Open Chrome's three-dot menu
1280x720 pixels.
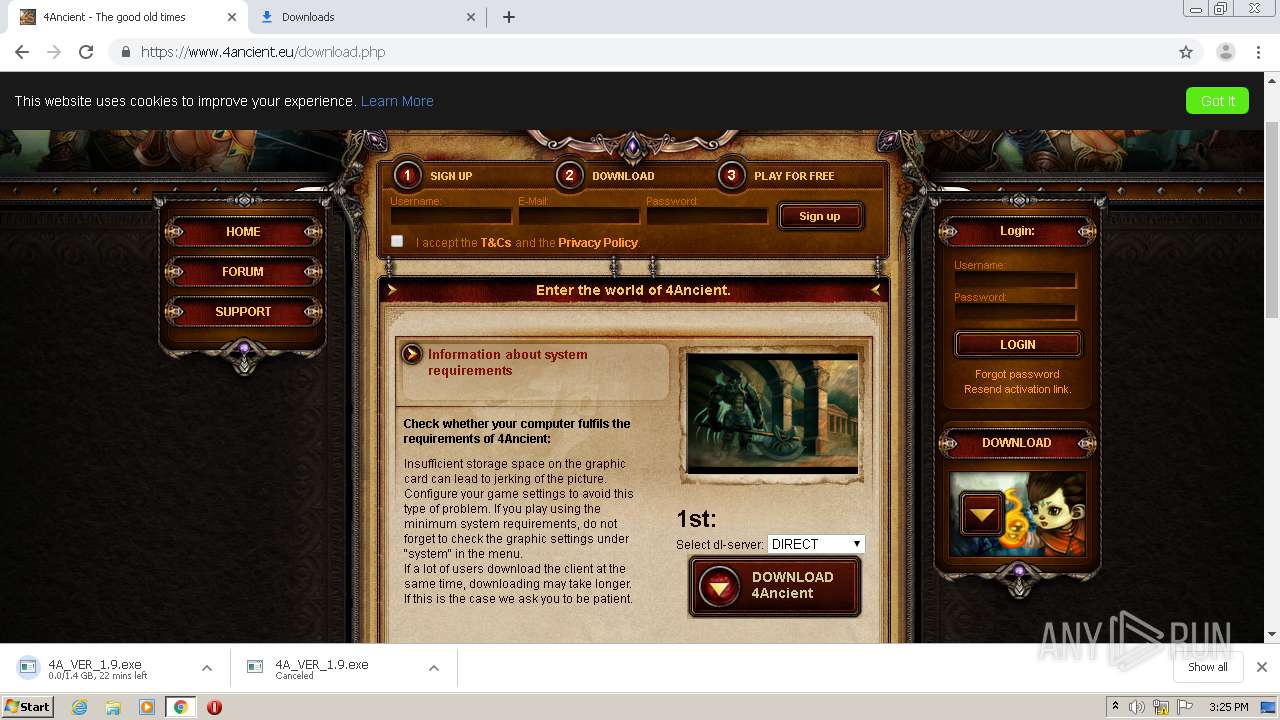(x=1259, y=52)
